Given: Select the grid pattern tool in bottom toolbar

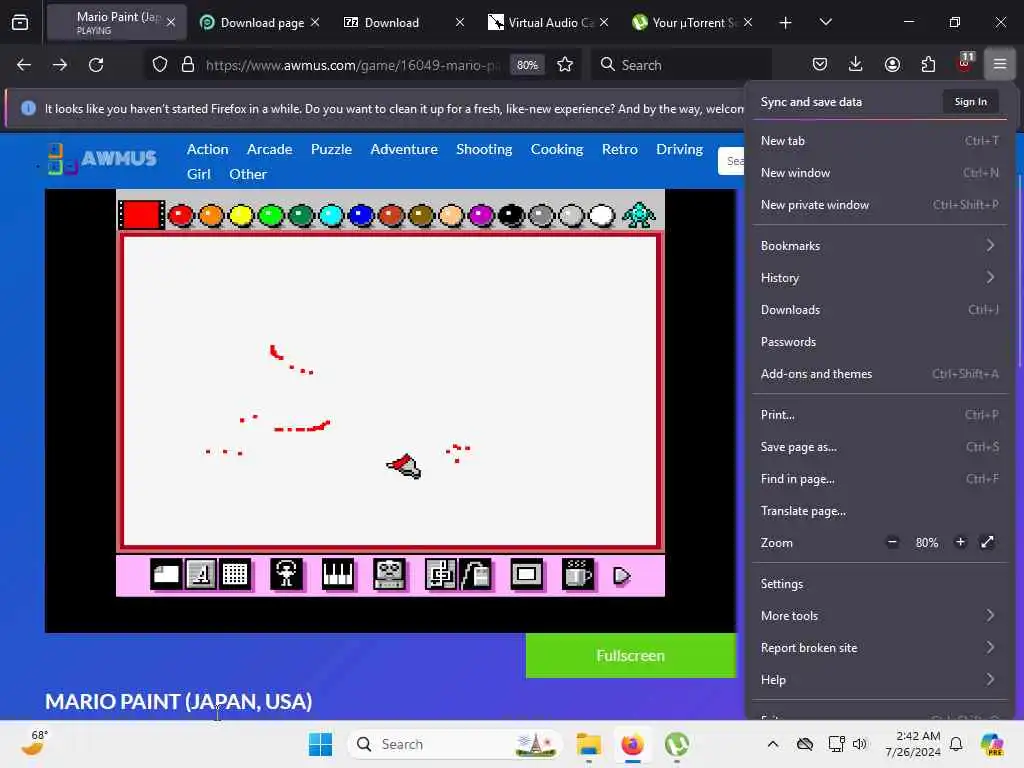Looking at the screenshot, I should pyautogui.click(x=235, y=575).
